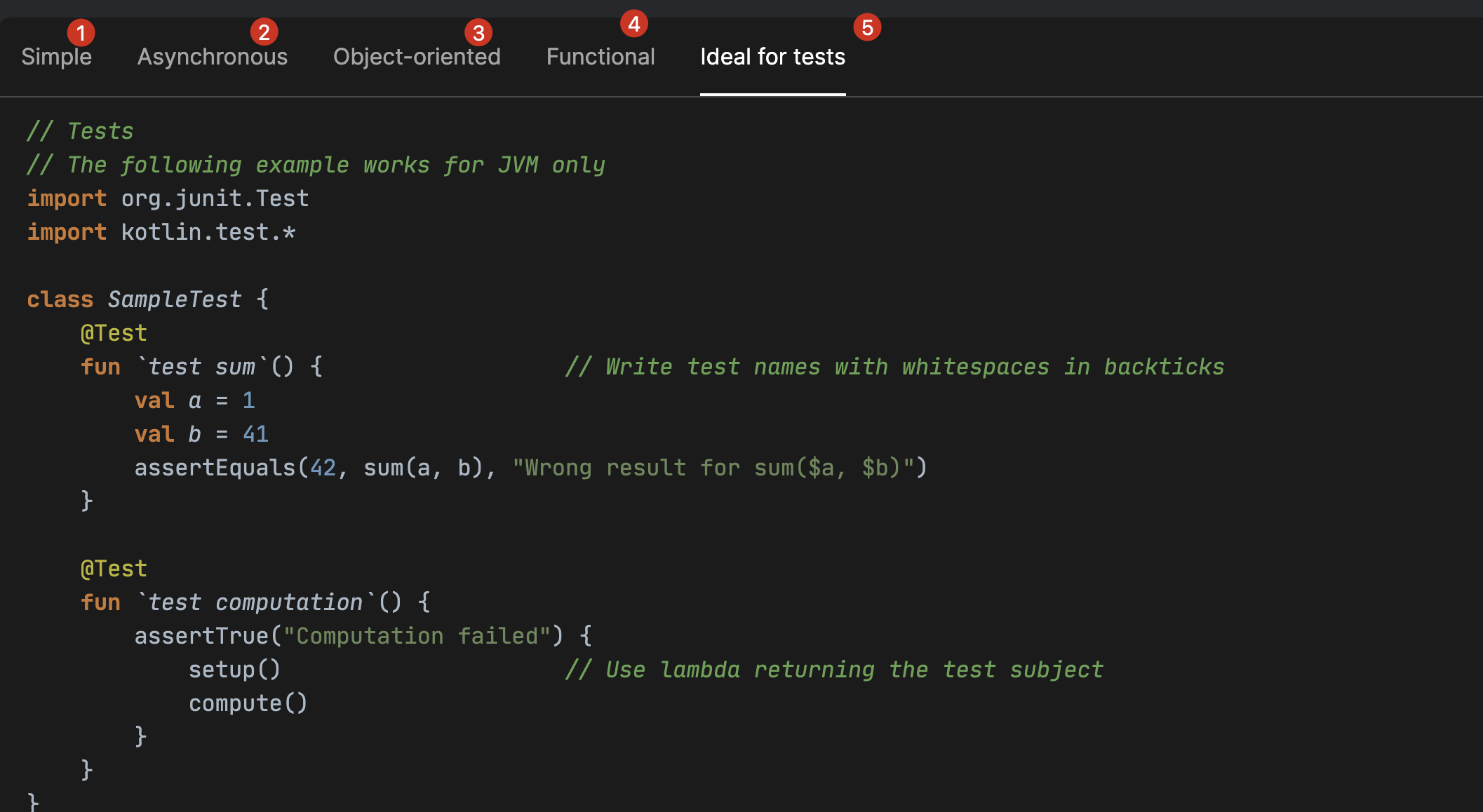Click the red badge numbered 5
Viewport: 1483px width, 812px height.
pyautogui.click(x=867, y=28)
